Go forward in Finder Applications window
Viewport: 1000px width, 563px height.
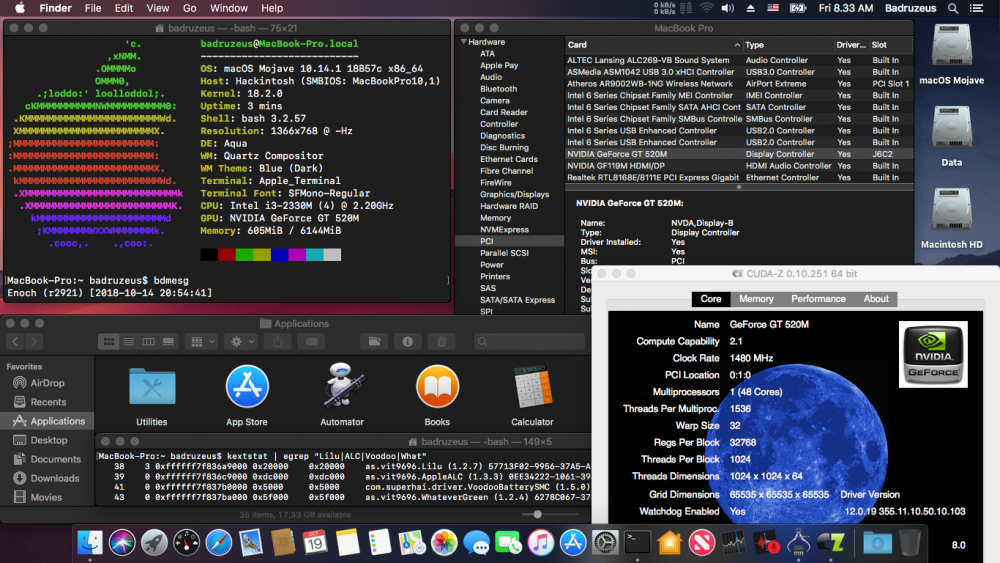34,342
